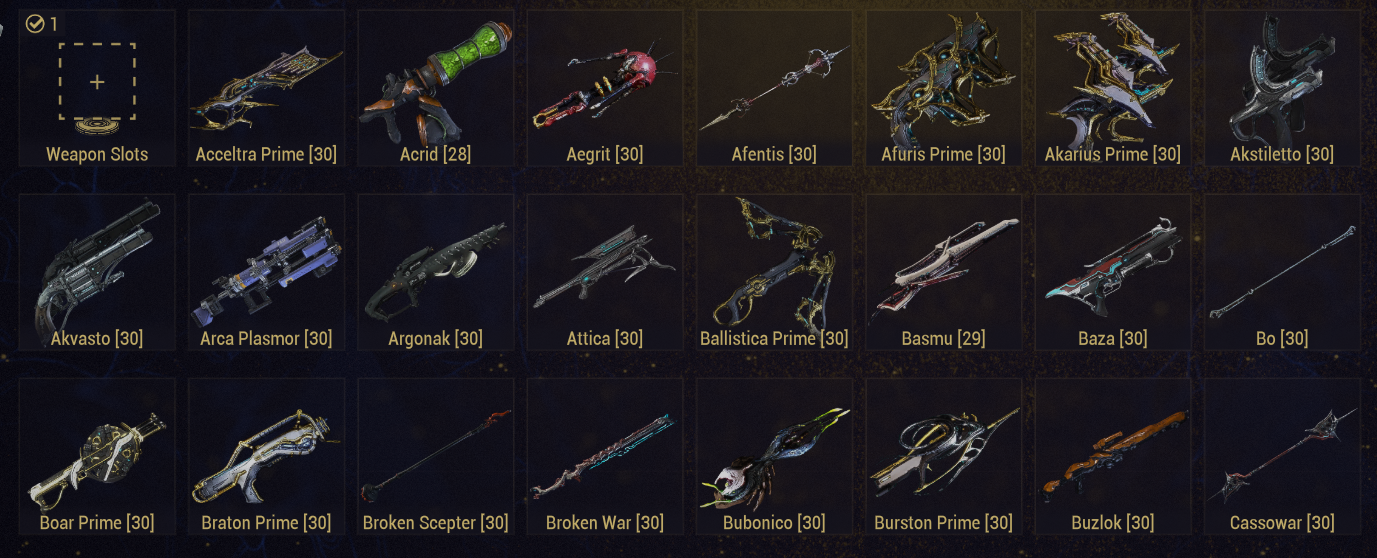
Task: Select the Aegrit weapon icon
Action: pos(605,88)
